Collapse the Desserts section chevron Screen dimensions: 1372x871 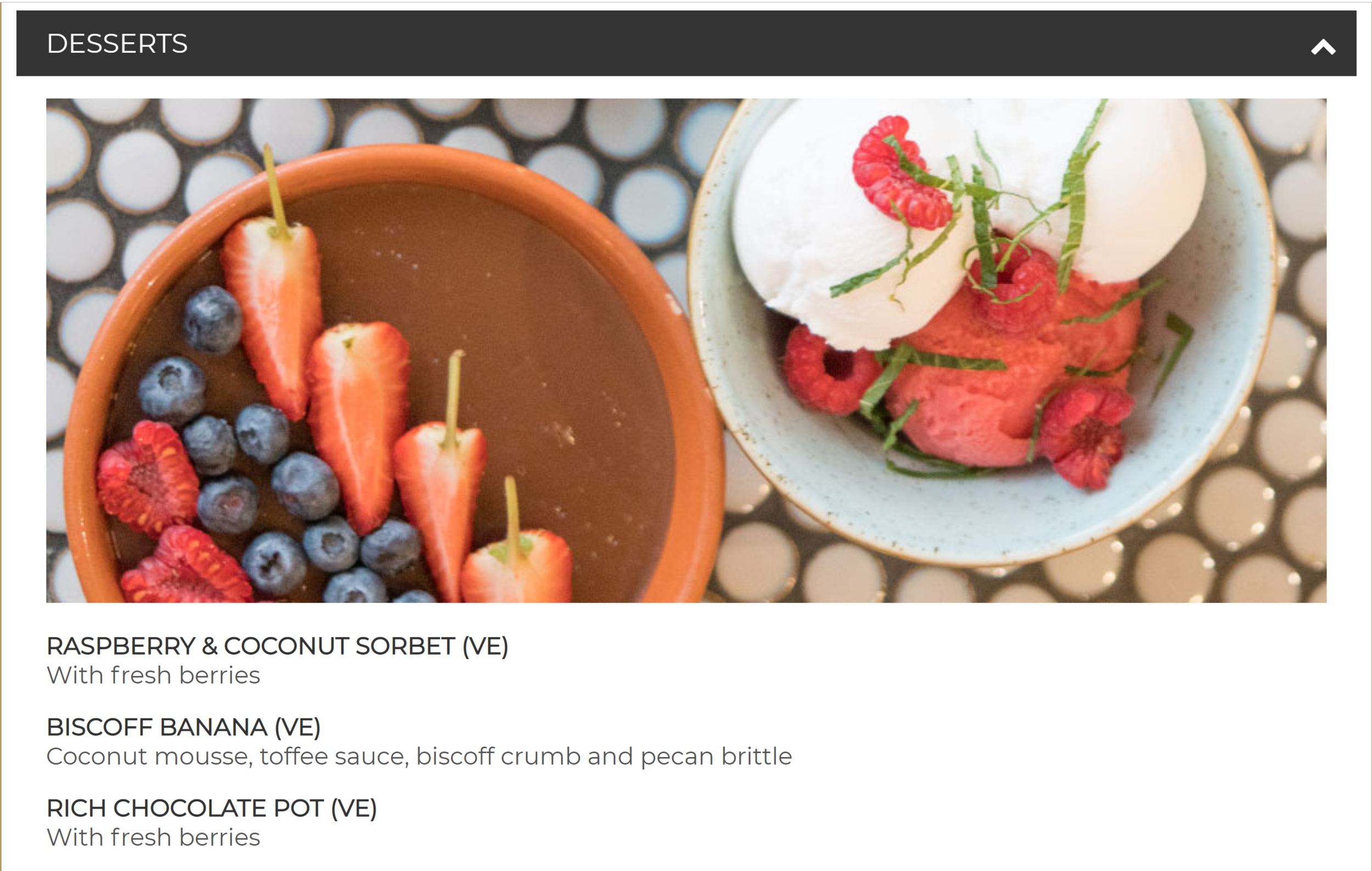[1323, 47]
